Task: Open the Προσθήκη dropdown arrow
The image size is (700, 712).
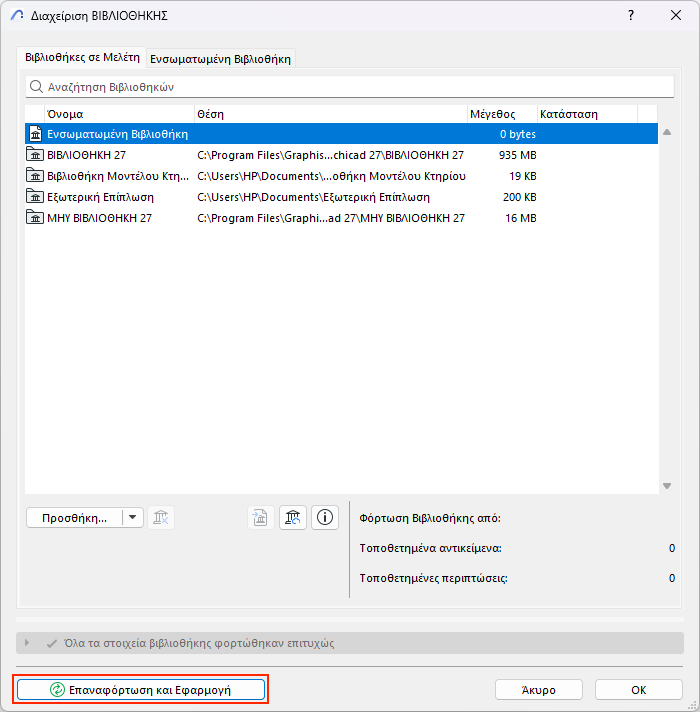Action: 133,517
